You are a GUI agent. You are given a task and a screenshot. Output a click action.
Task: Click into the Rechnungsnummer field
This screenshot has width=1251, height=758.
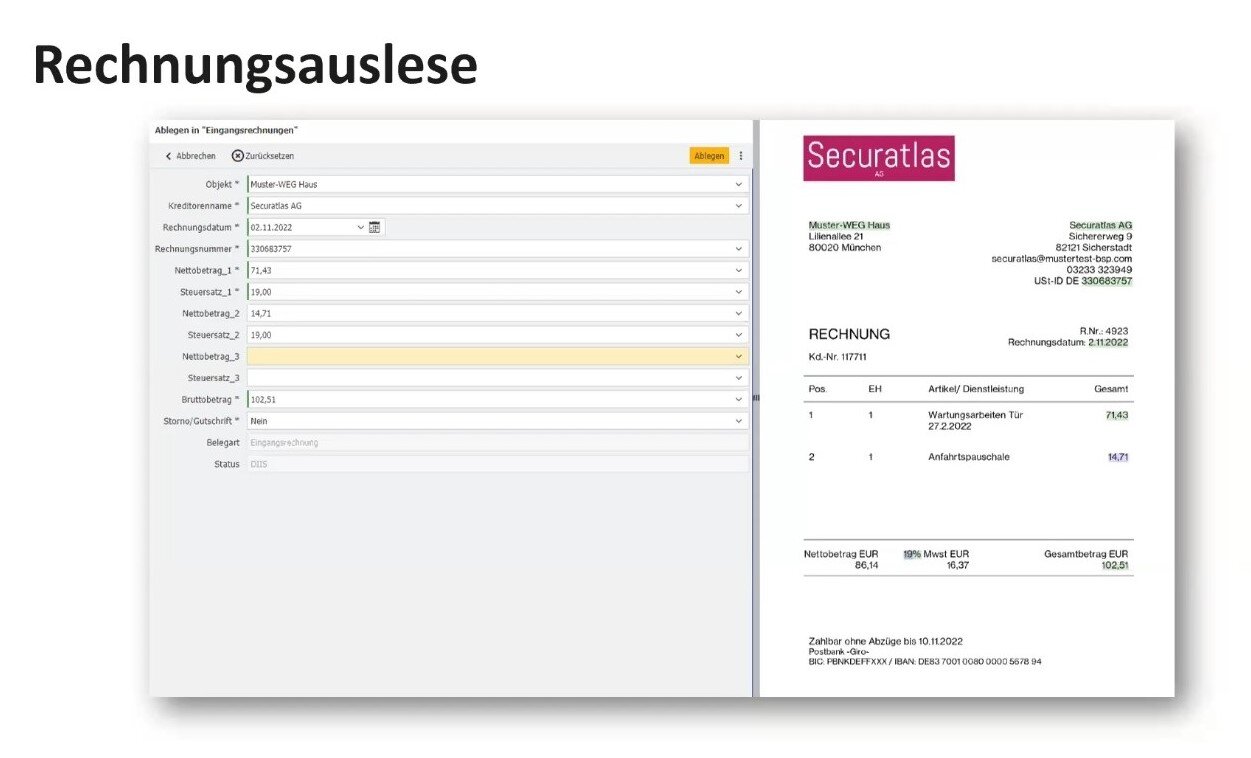coord(497,249)
